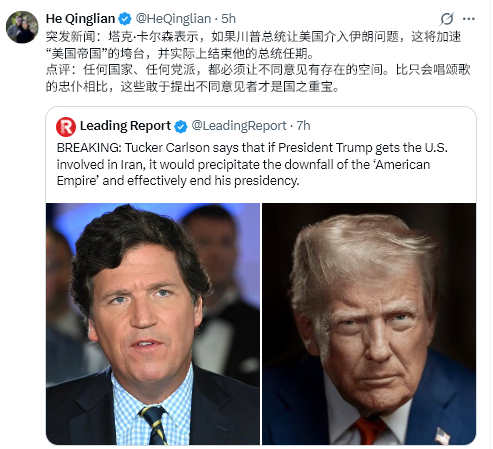Open the He Qinglian display name
Image resolution: width=493 pixels, height=449 pixels.
80,19
